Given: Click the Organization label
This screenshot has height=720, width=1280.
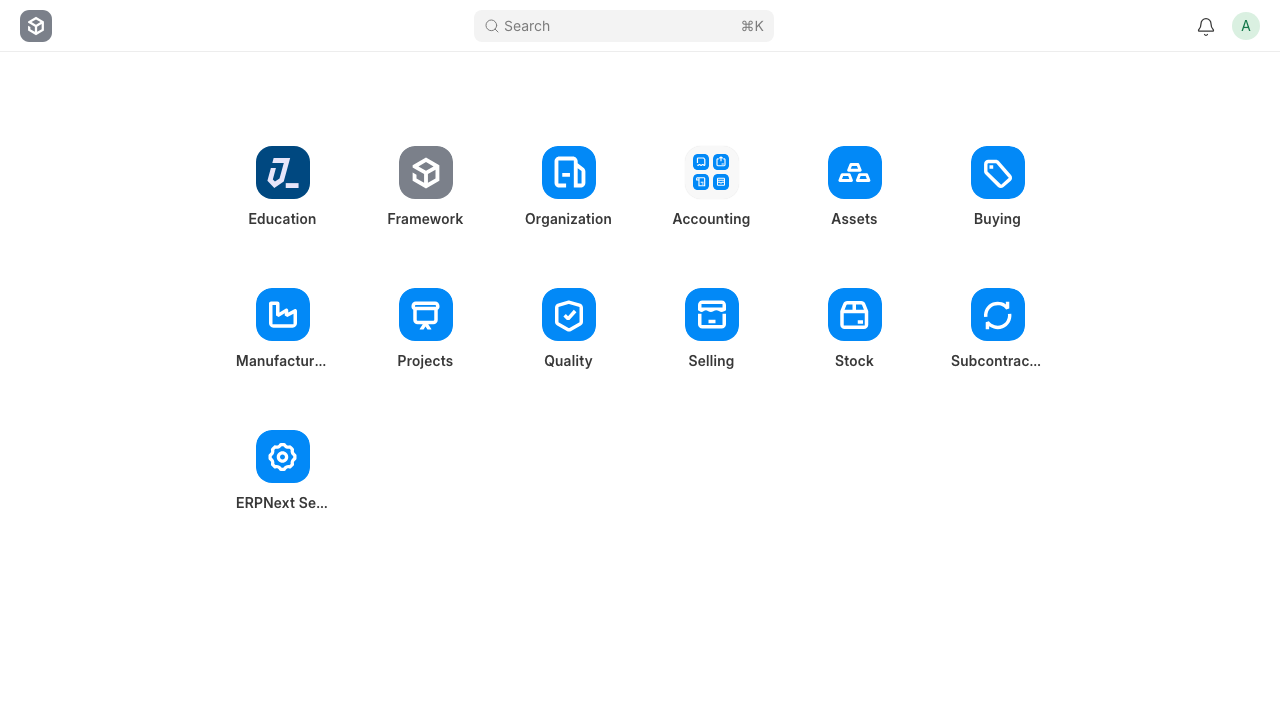Looking at the screenshot, I should (568, 219).
